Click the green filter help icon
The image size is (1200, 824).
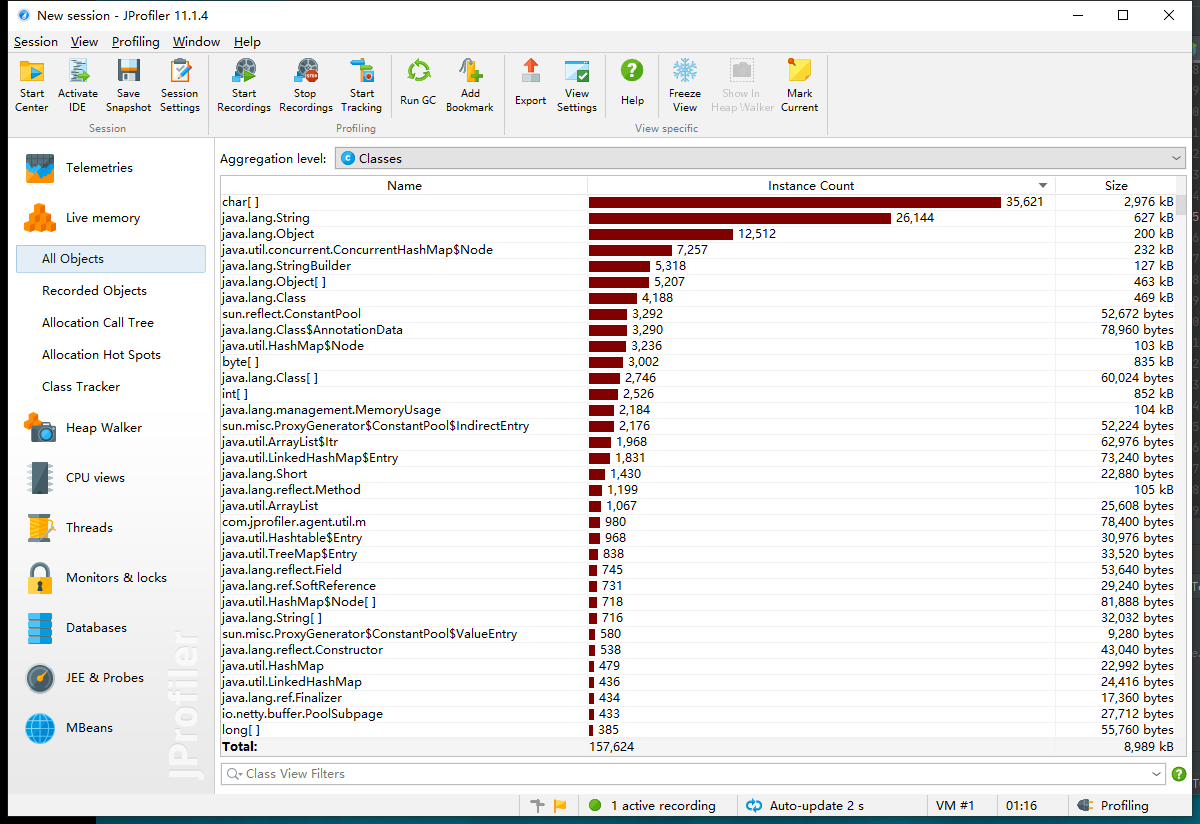pos(1179,774)
